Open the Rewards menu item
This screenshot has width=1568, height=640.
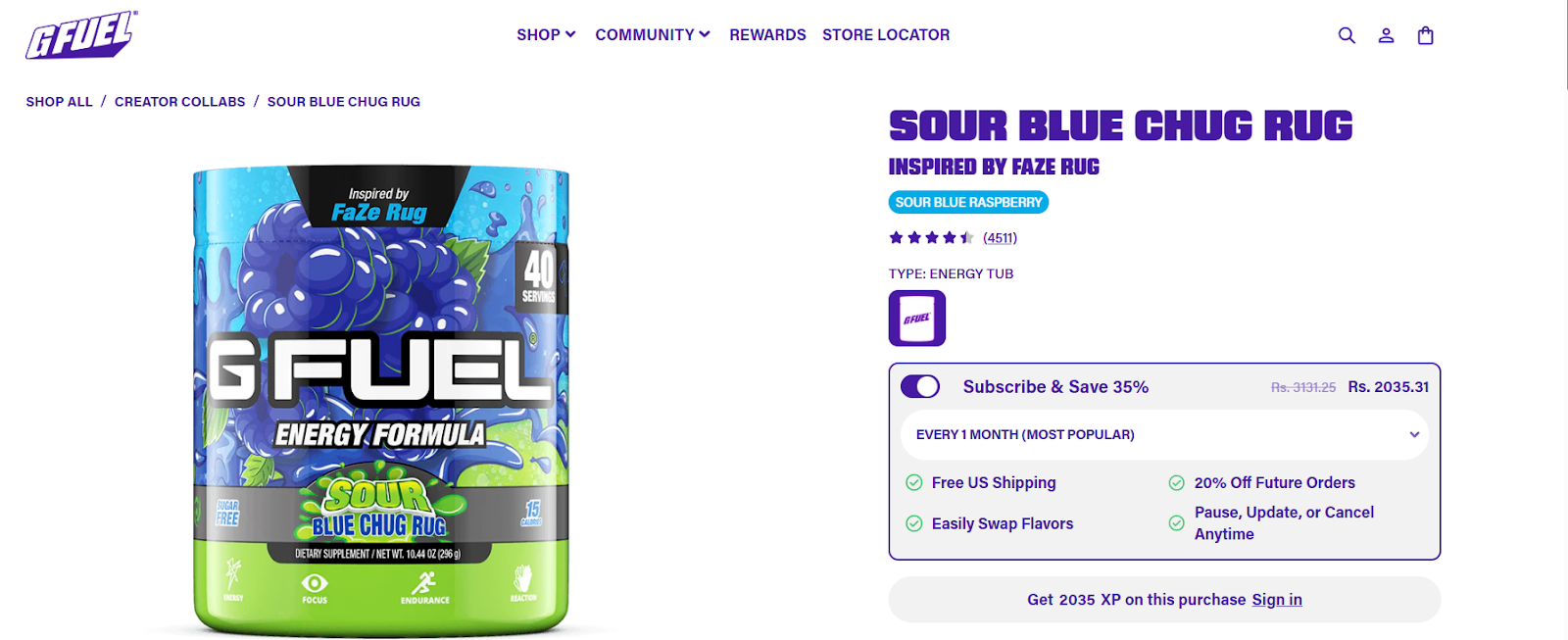tap(767, 34)
